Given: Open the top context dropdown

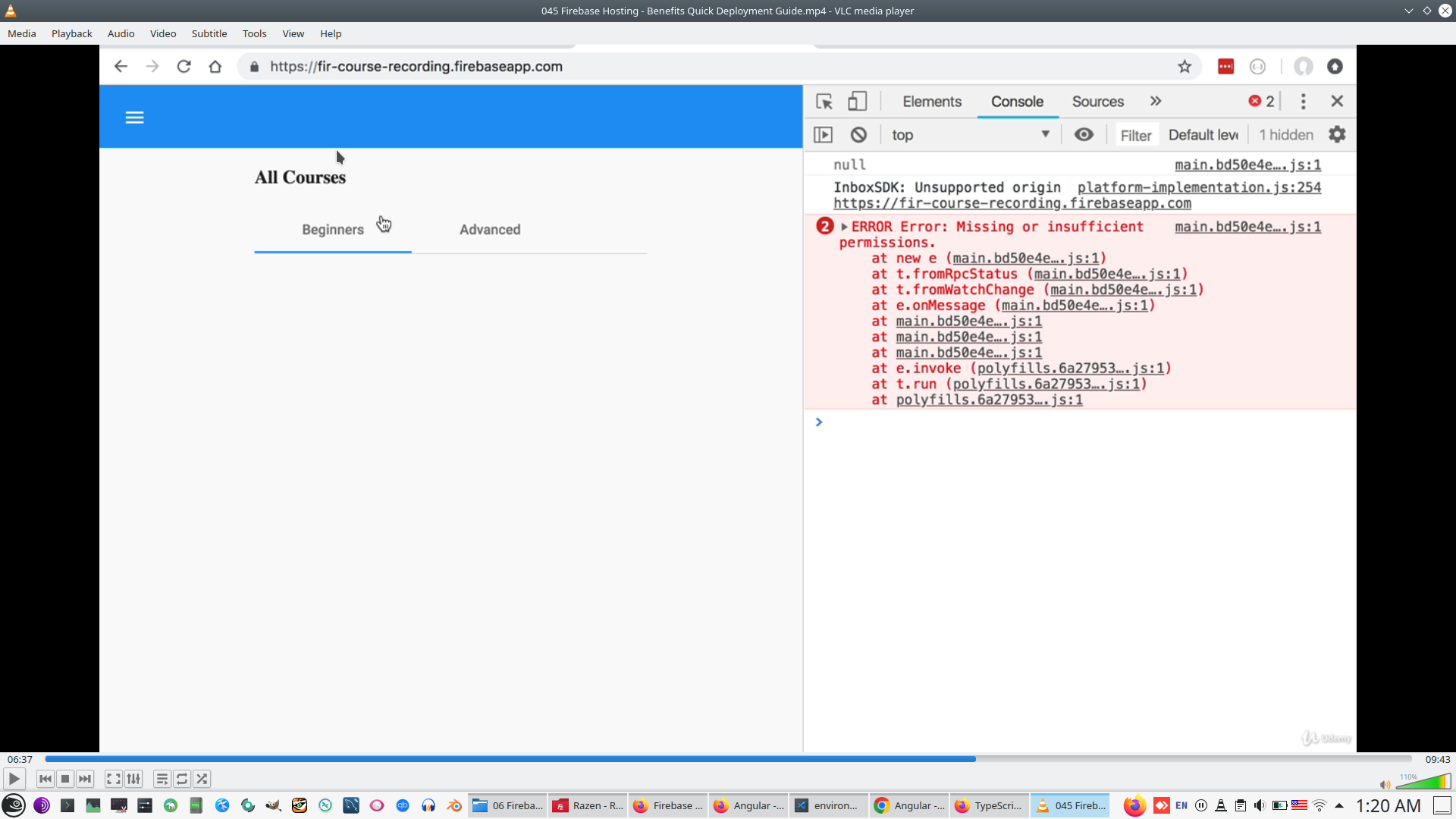Looking at the screenshot, I should 971,135.
